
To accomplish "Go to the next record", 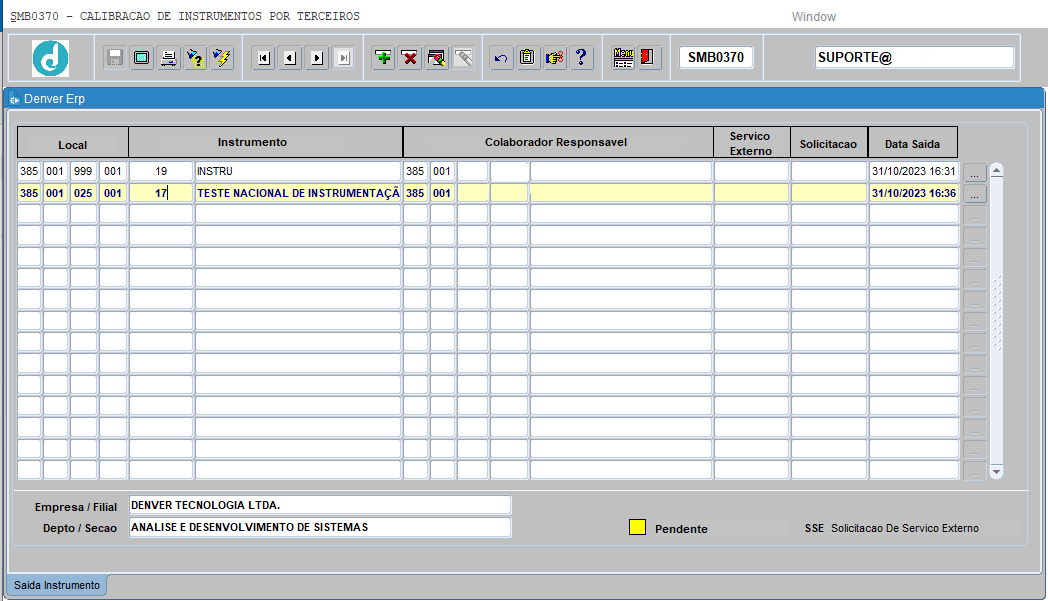I will [x=317, y=58].
